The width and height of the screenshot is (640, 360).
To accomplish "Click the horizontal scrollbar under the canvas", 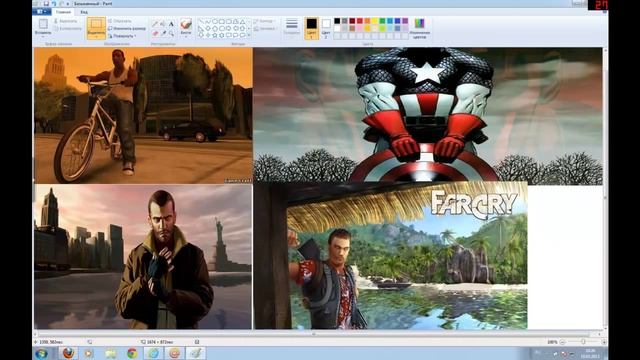I will point(318,333).
